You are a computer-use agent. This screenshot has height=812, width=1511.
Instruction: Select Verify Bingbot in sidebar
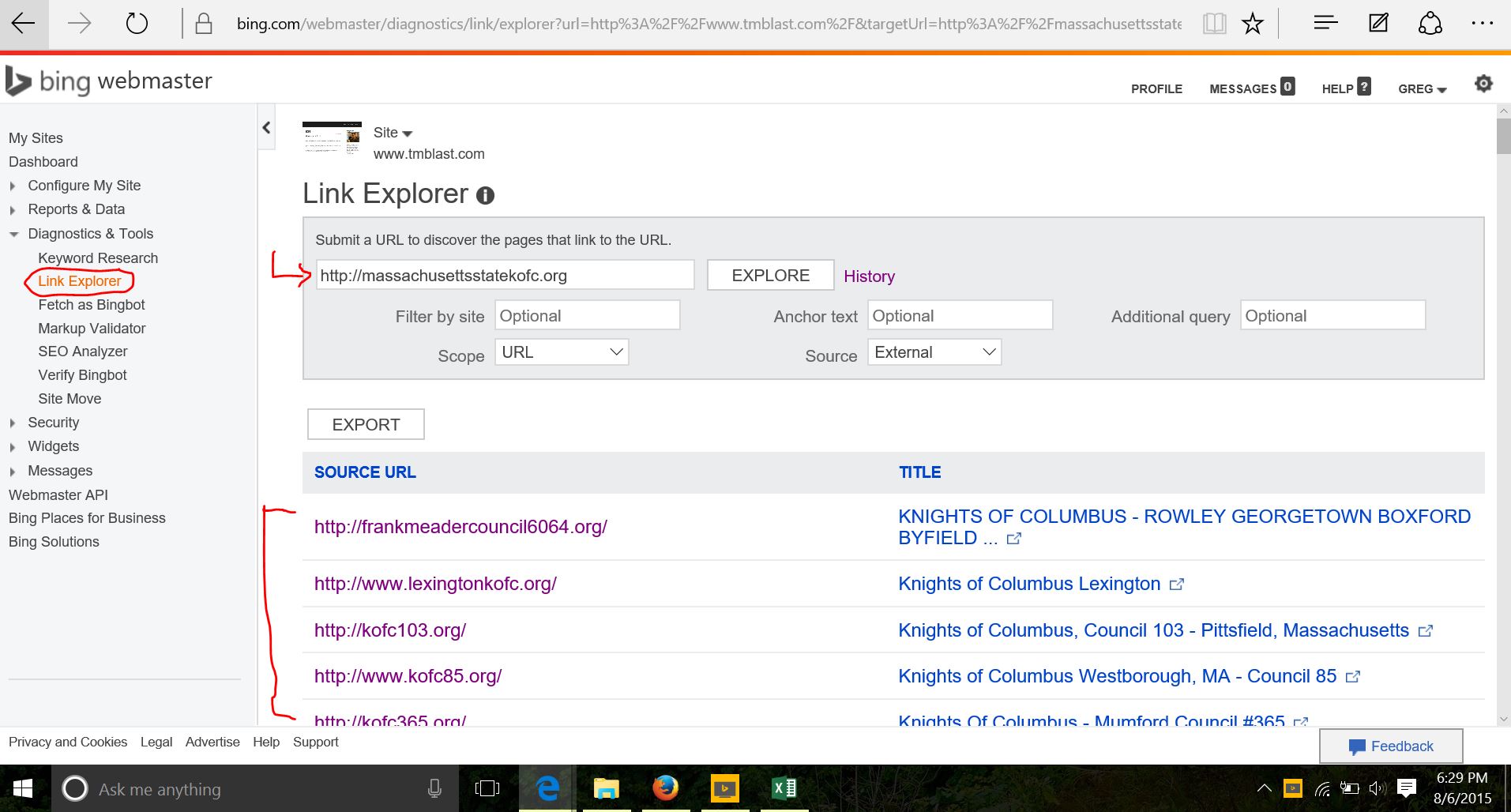[x=82, y=375]
